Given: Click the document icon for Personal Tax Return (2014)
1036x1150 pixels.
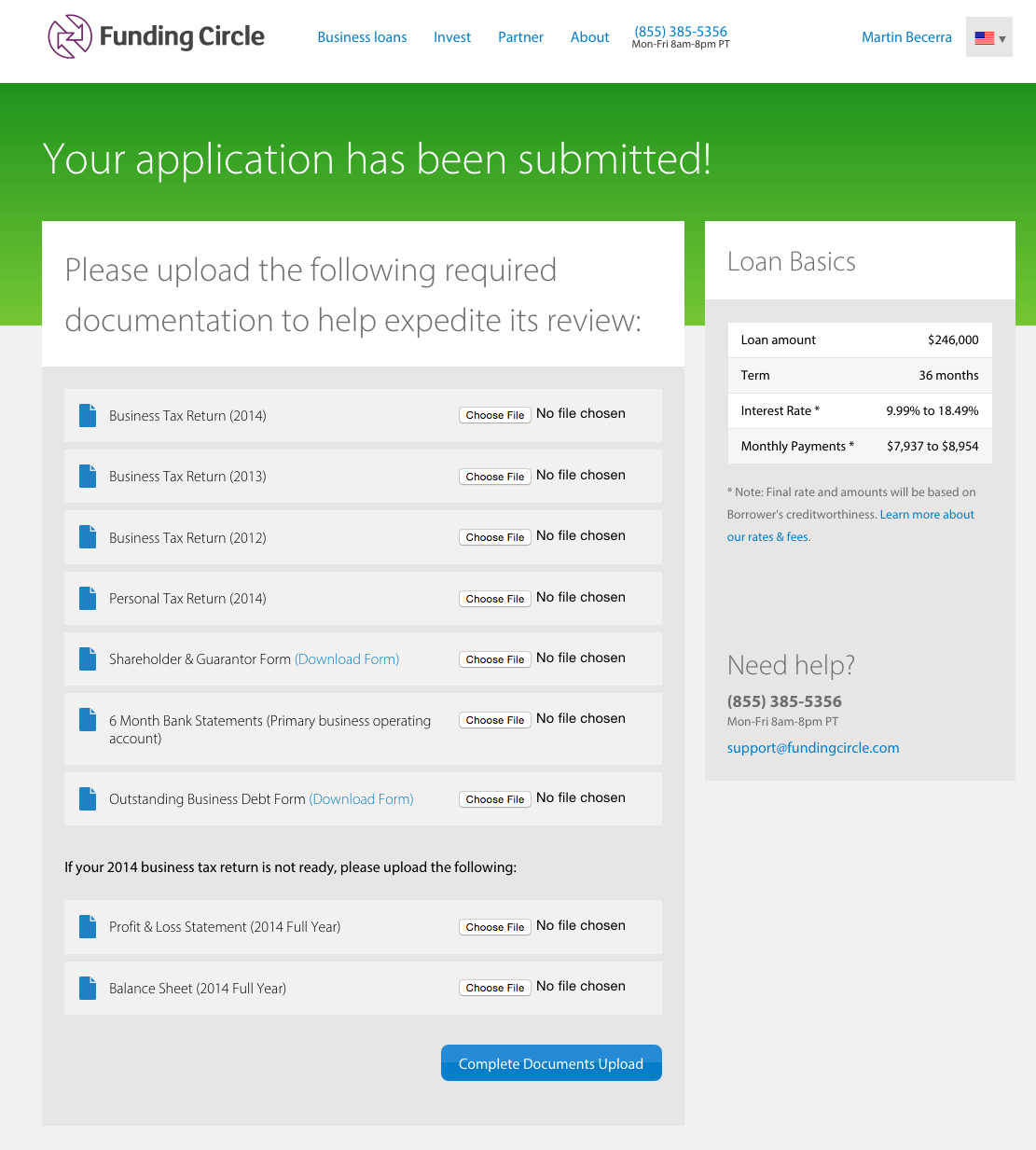Looking at the screenshot, I should pyautogui.click(x=88, y=598).
